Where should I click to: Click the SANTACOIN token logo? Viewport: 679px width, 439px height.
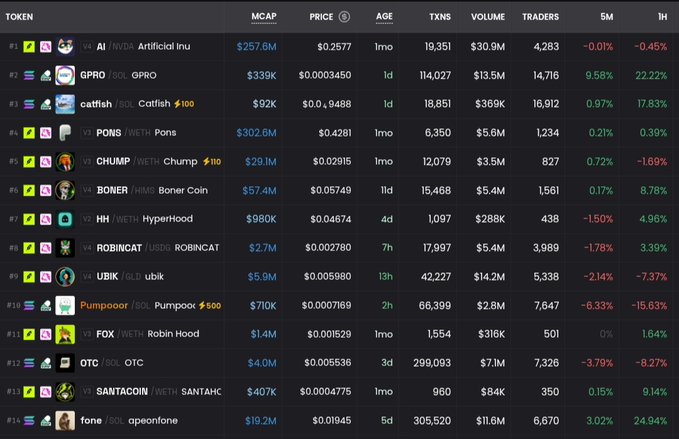coord(65,392)
